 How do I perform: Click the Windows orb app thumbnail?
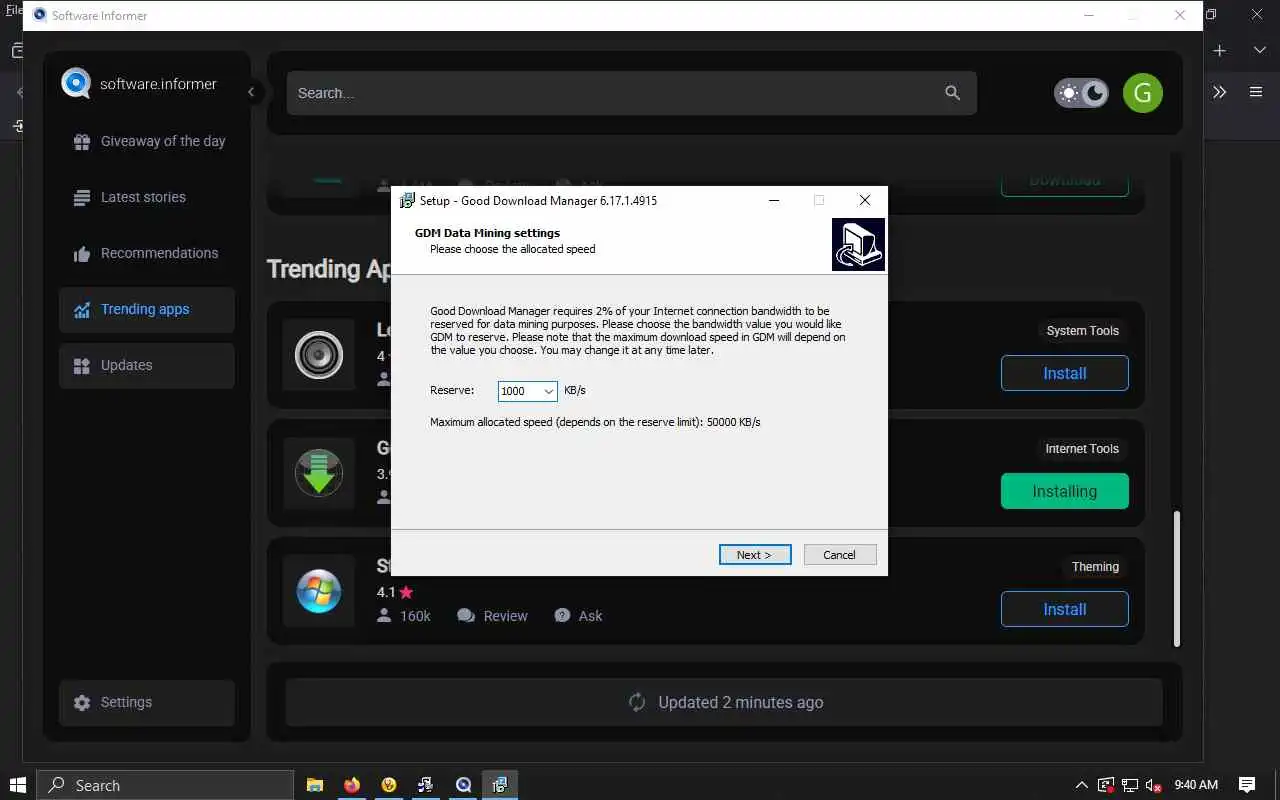319,591
